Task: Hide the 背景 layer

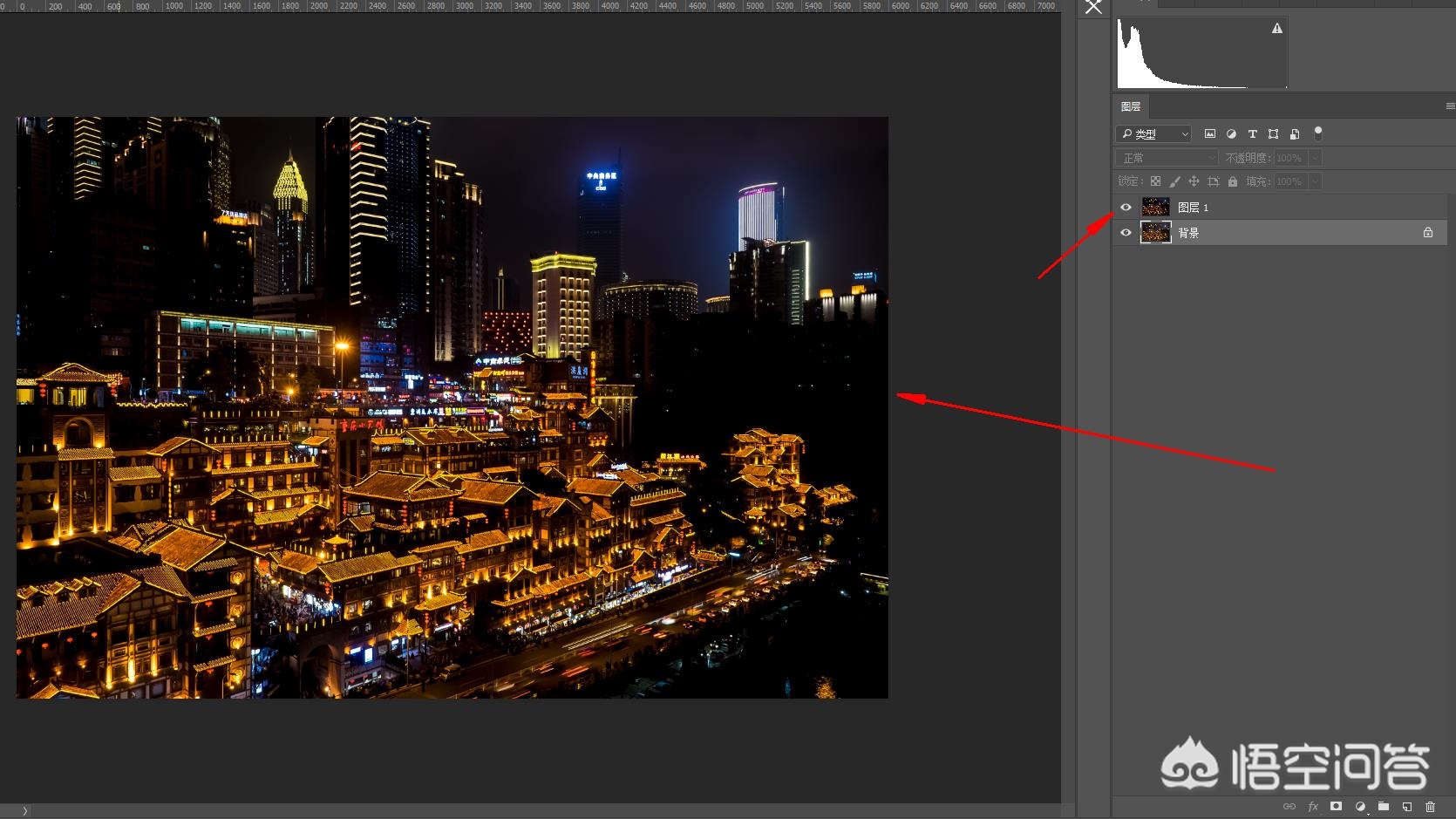Action: 1126,232
